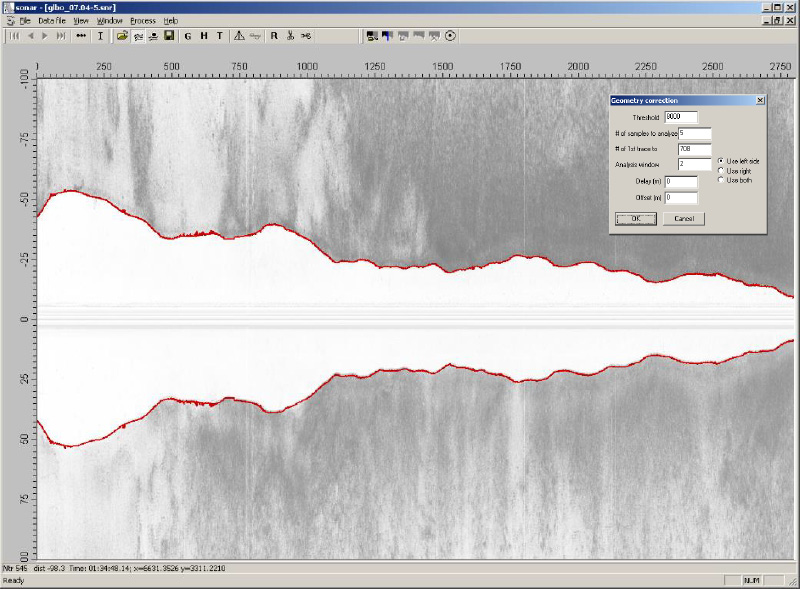800x589 pixels.
Task: Click the Delay (m) input field
Action: pyautogui.click(x=681, y=182)
